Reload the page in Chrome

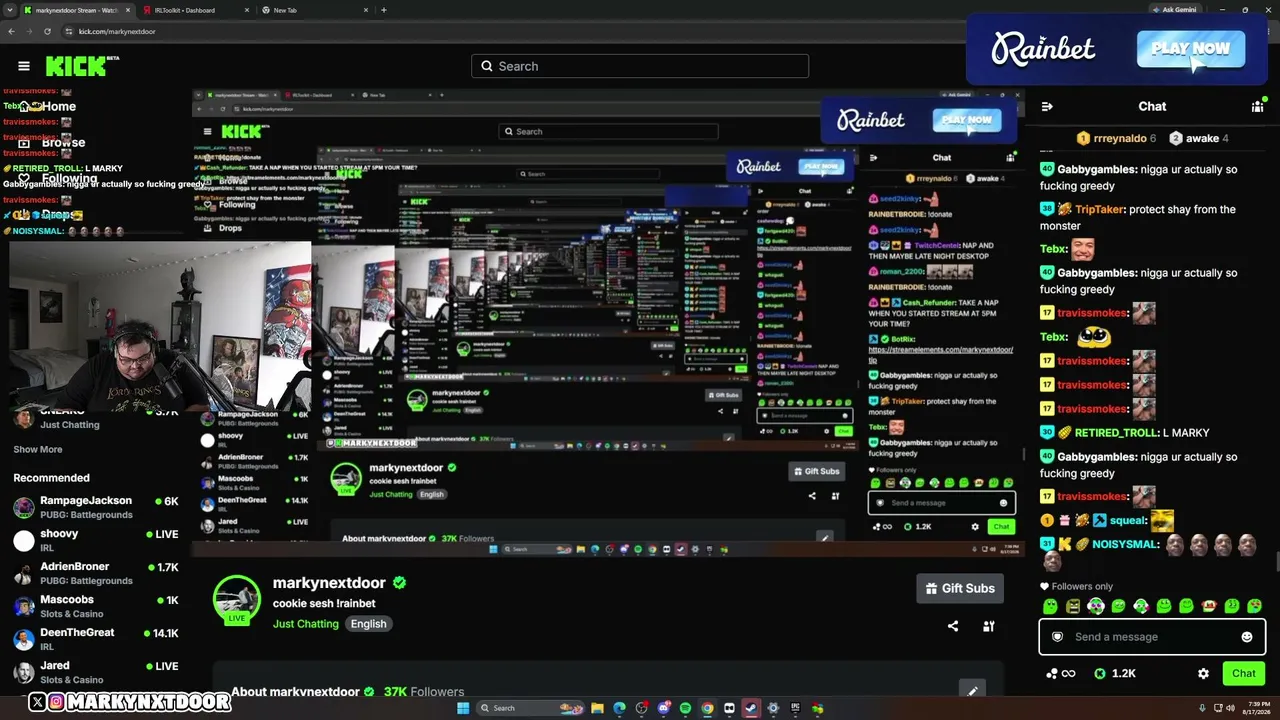(x=49, y=31)
